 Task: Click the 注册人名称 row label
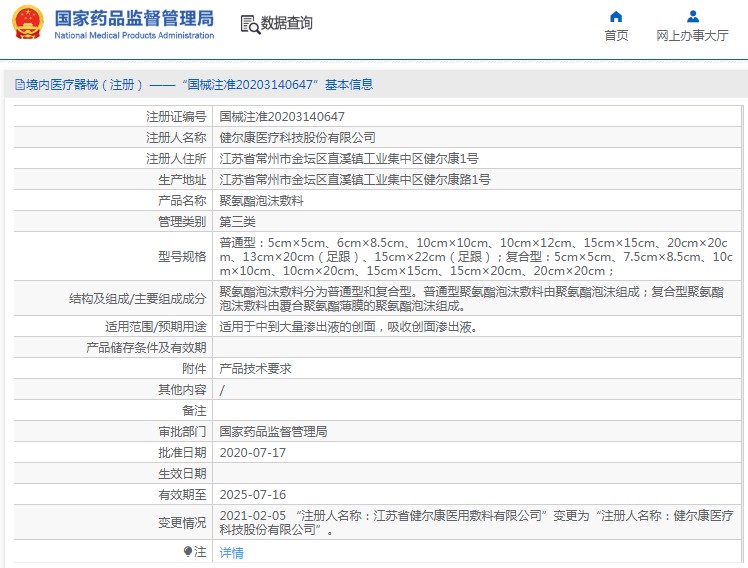tap(176, 138)
